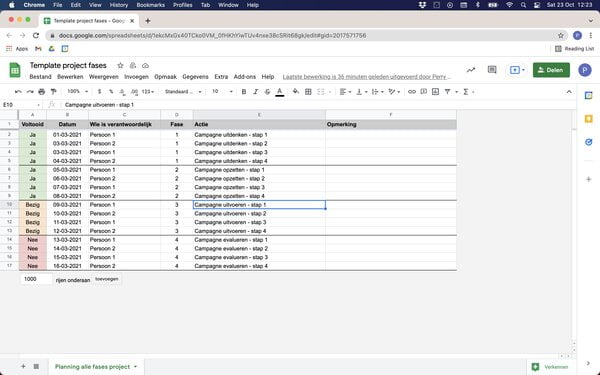Open a new browser tab
Screen dimensions: 600x375
pos(148,21)
